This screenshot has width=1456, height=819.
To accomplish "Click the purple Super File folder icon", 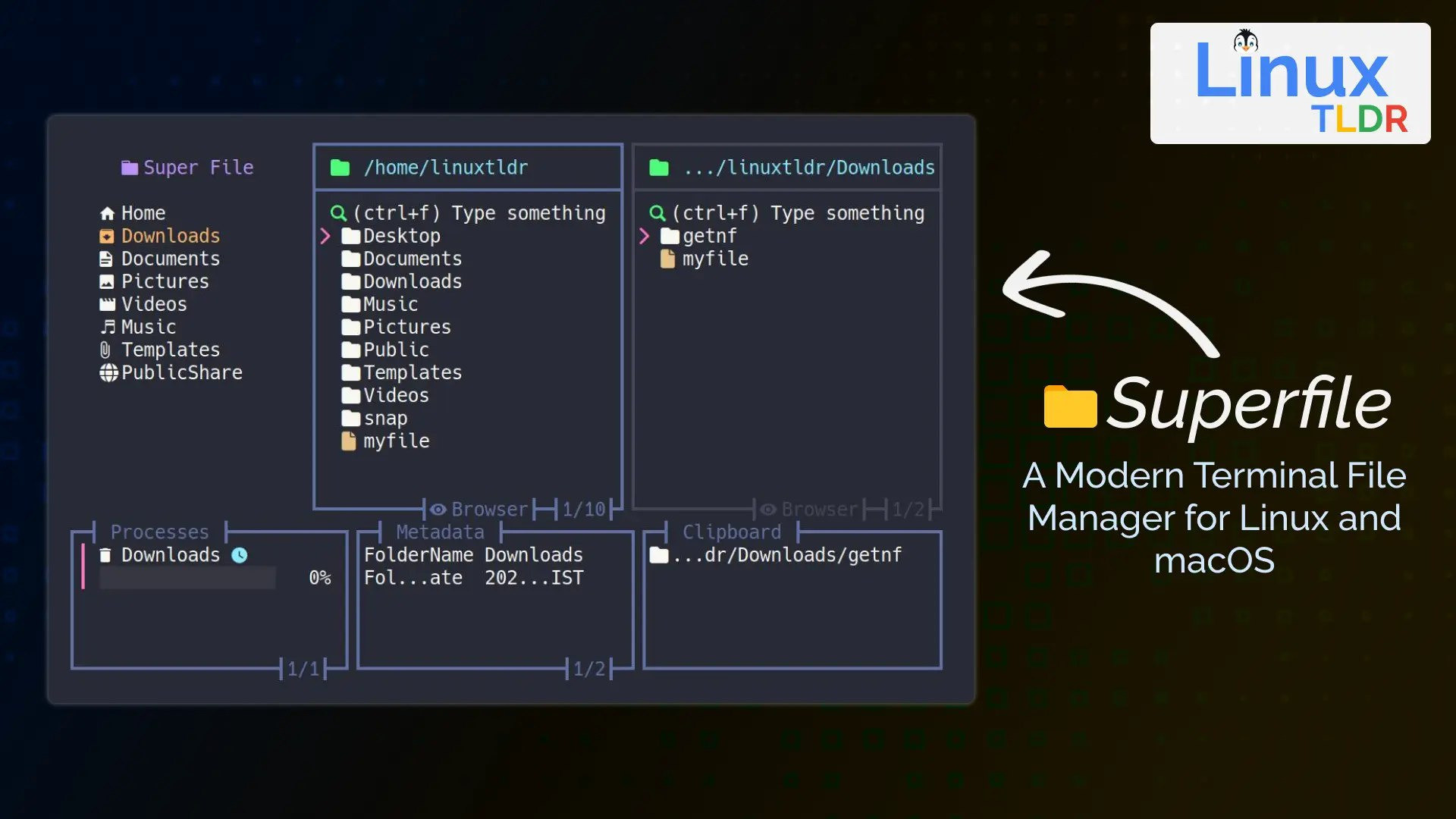I will pyautogui.click(x=130, y=168).
